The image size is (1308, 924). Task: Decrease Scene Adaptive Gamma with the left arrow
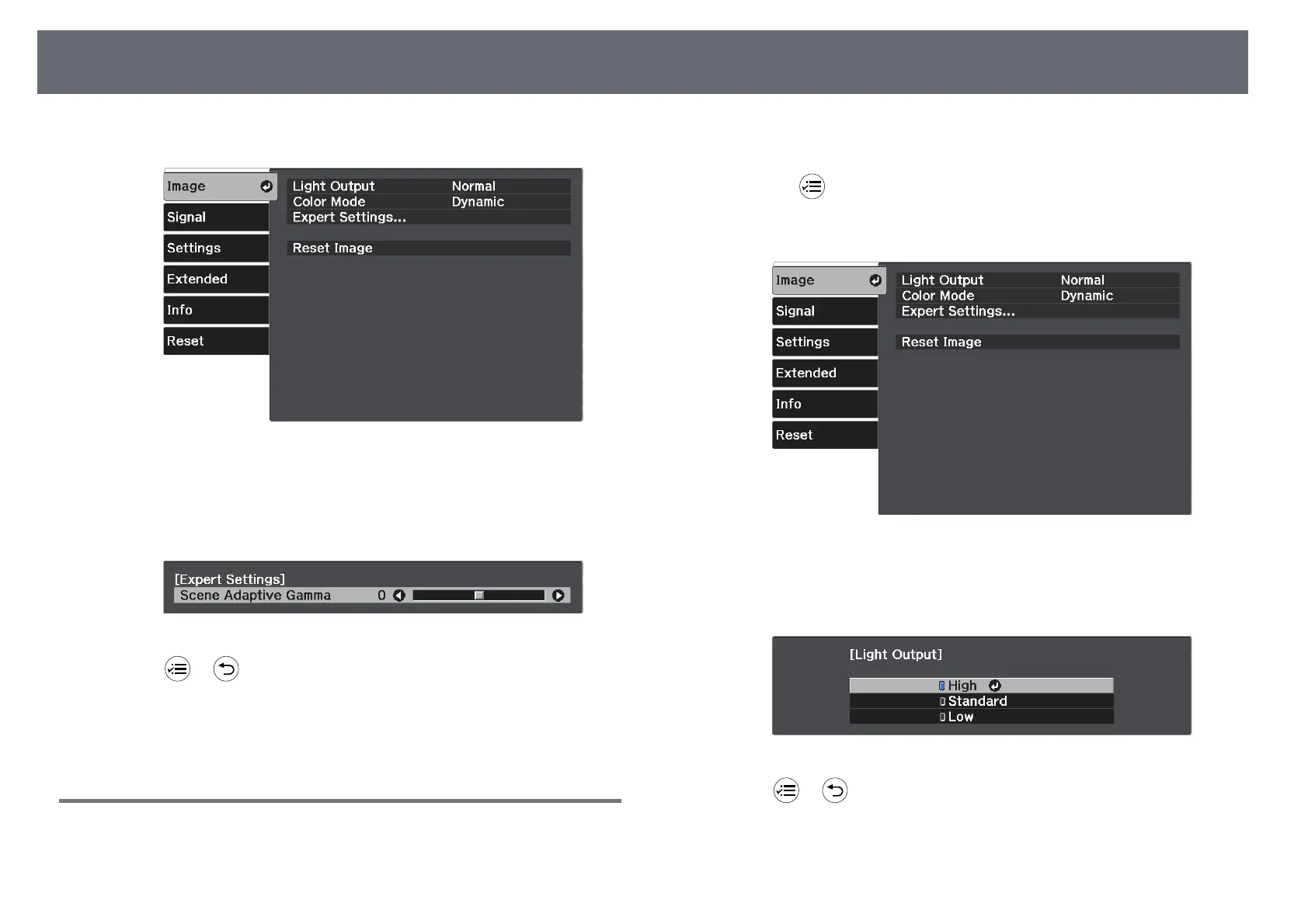coord(399,596)
